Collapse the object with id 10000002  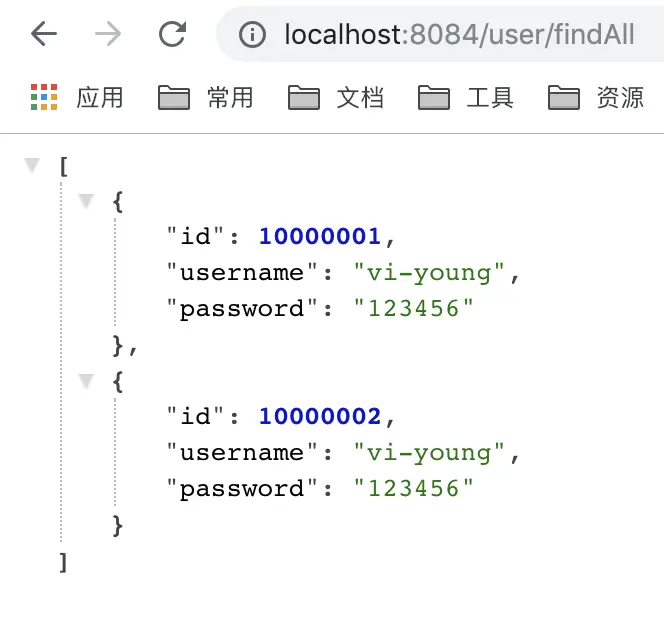[86, 381]
